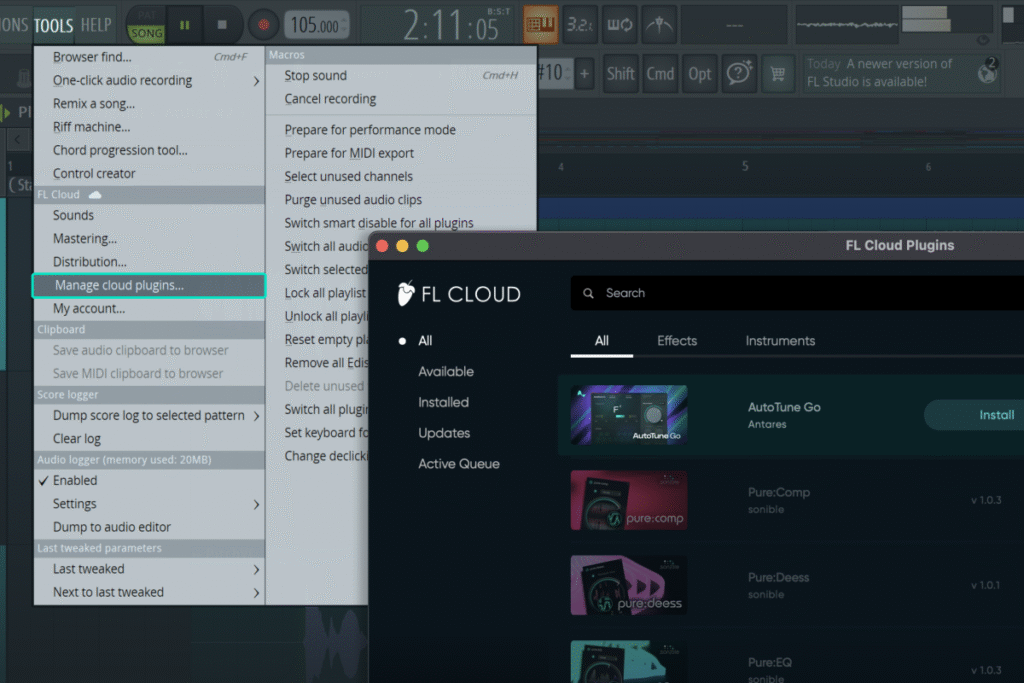1024x683 pixels.
Task: Click the Cmd modifier button
Action: coord(660,74)
